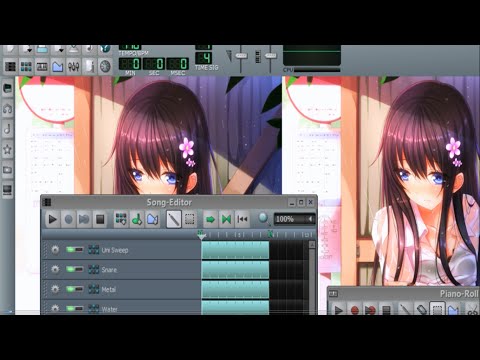Solo the Snare track
480x360 pixels.
[79, 269]
